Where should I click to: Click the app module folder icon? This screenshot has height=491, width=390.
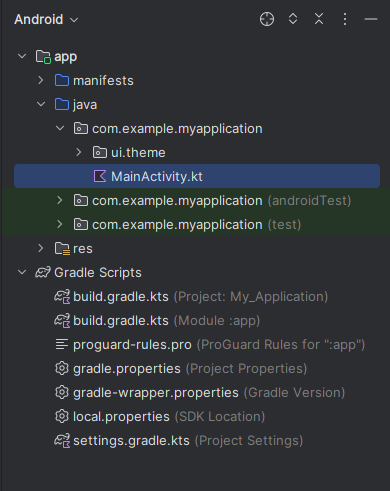tap(43, 57)
